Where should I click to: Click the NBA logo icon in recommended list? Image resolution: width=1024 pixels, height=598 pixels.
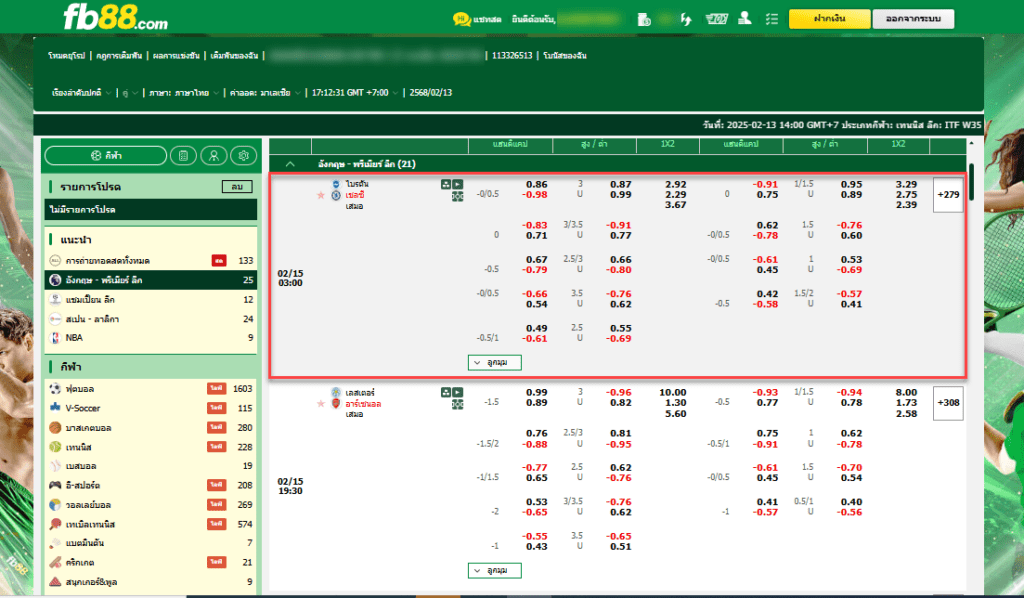click(56, 338)
